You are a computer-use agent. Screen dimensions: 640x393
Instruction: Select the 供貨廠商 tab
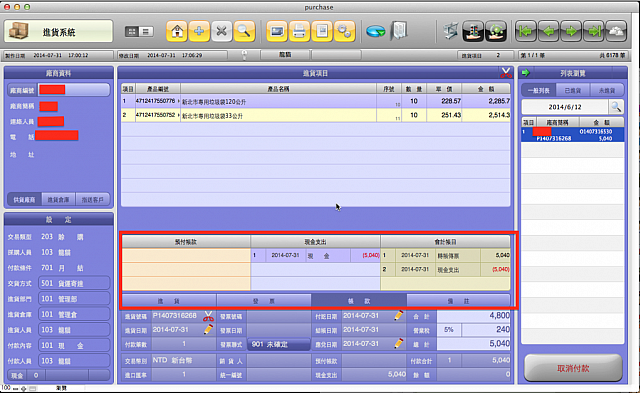(24, 200)
